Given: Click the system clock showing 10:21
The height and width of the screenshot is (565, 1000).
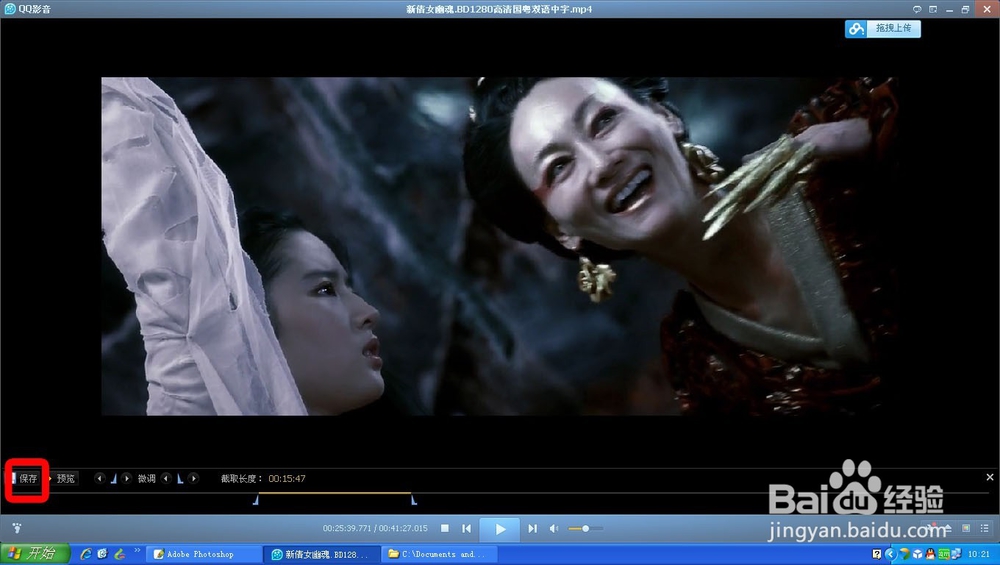Looking at the screenshot, I should point(979,554).
